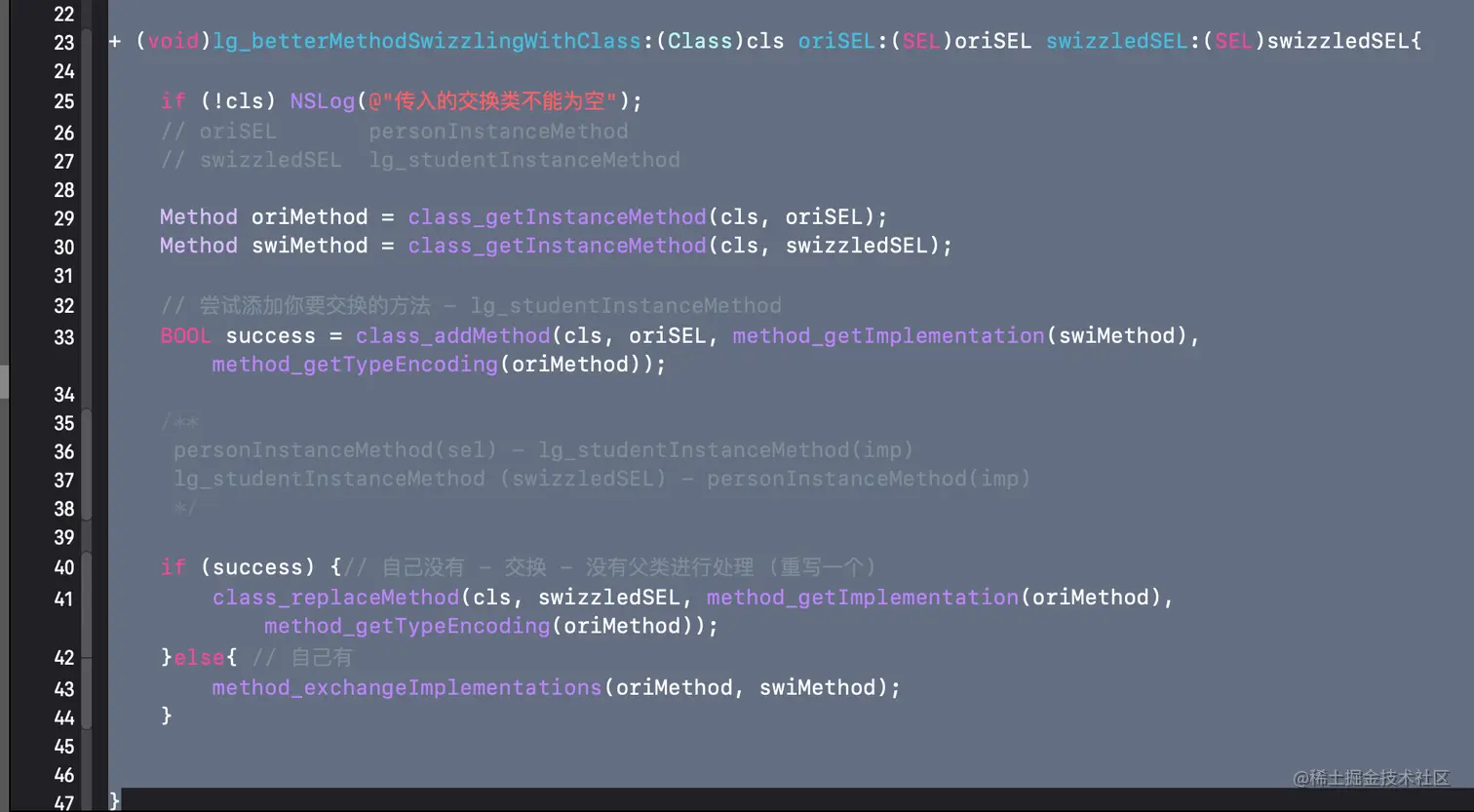This screenshot has height=812, width=1474.
Task: Click oriMethod variable declaration on line 29
Action: click(309, 217)
